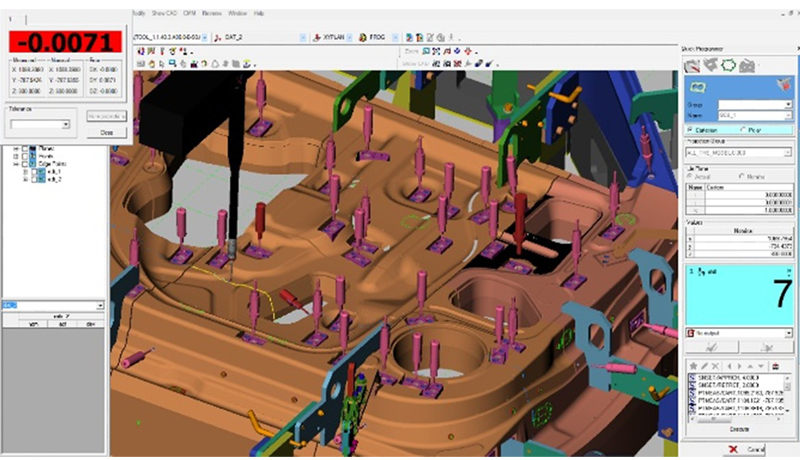Click the first surface icon in Quick Programmer

coord(691,67)
